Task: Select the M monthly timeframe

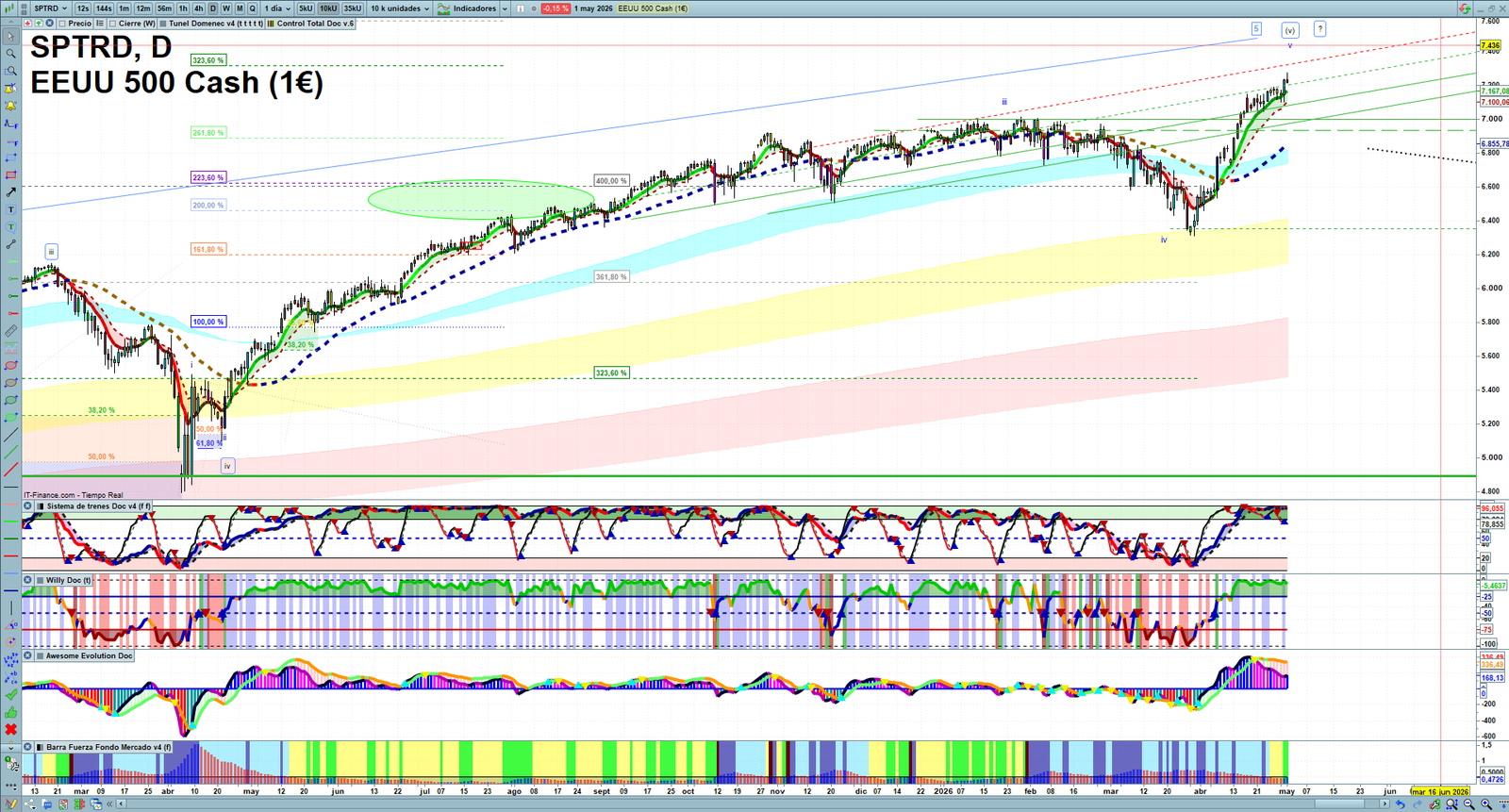Action: tap(240, 8)
